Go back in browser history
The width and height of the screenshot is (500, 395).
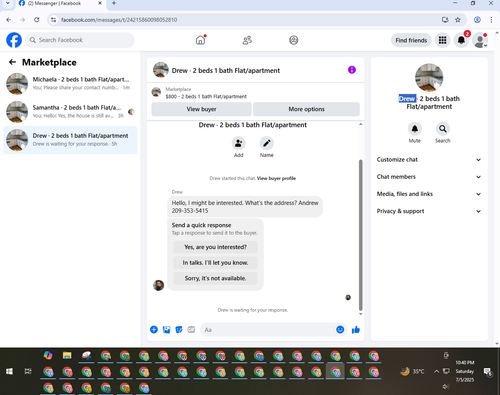pos(9,20)
